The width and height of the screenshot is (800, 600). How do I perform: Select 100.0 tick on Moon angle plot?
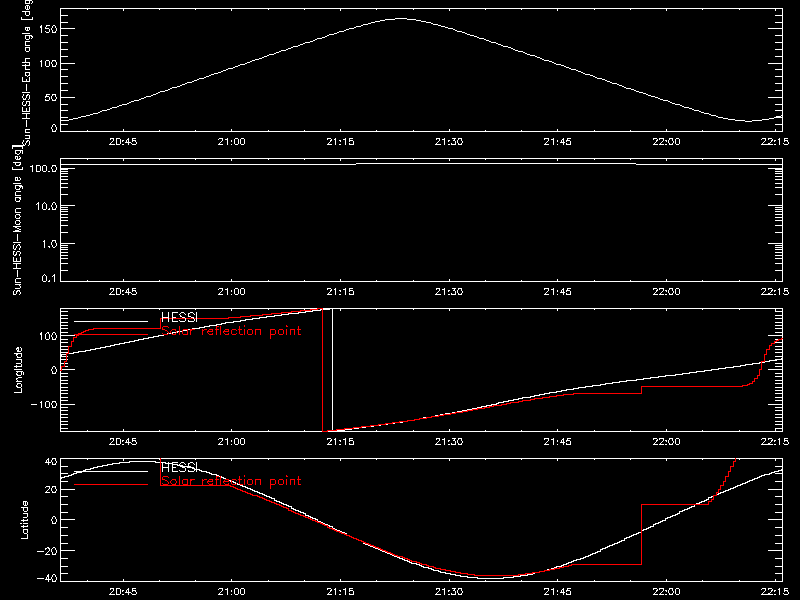(43, 168)
